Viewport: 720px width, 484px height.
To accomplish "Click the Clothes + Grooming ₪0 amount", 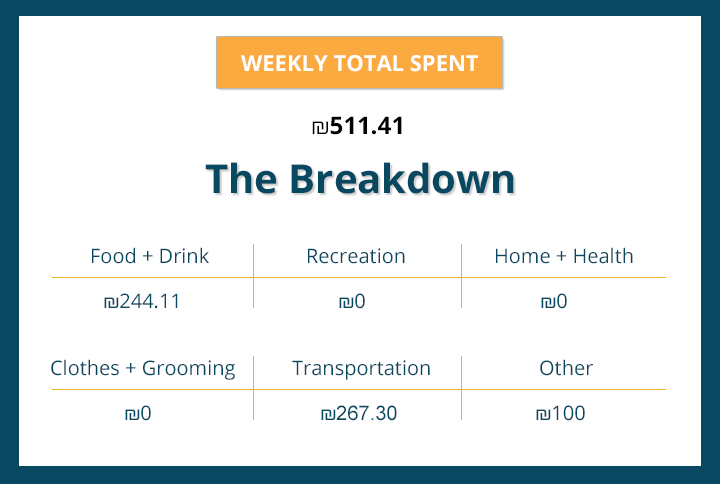I will coord(138,413).
